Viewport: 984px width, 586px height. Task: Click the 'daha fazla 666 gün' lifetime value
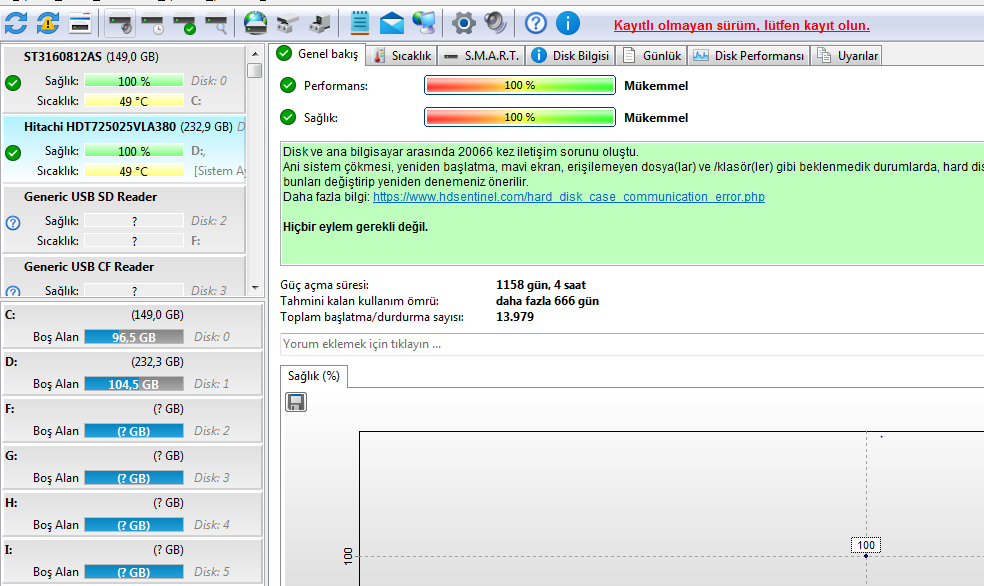coord(547,301)
